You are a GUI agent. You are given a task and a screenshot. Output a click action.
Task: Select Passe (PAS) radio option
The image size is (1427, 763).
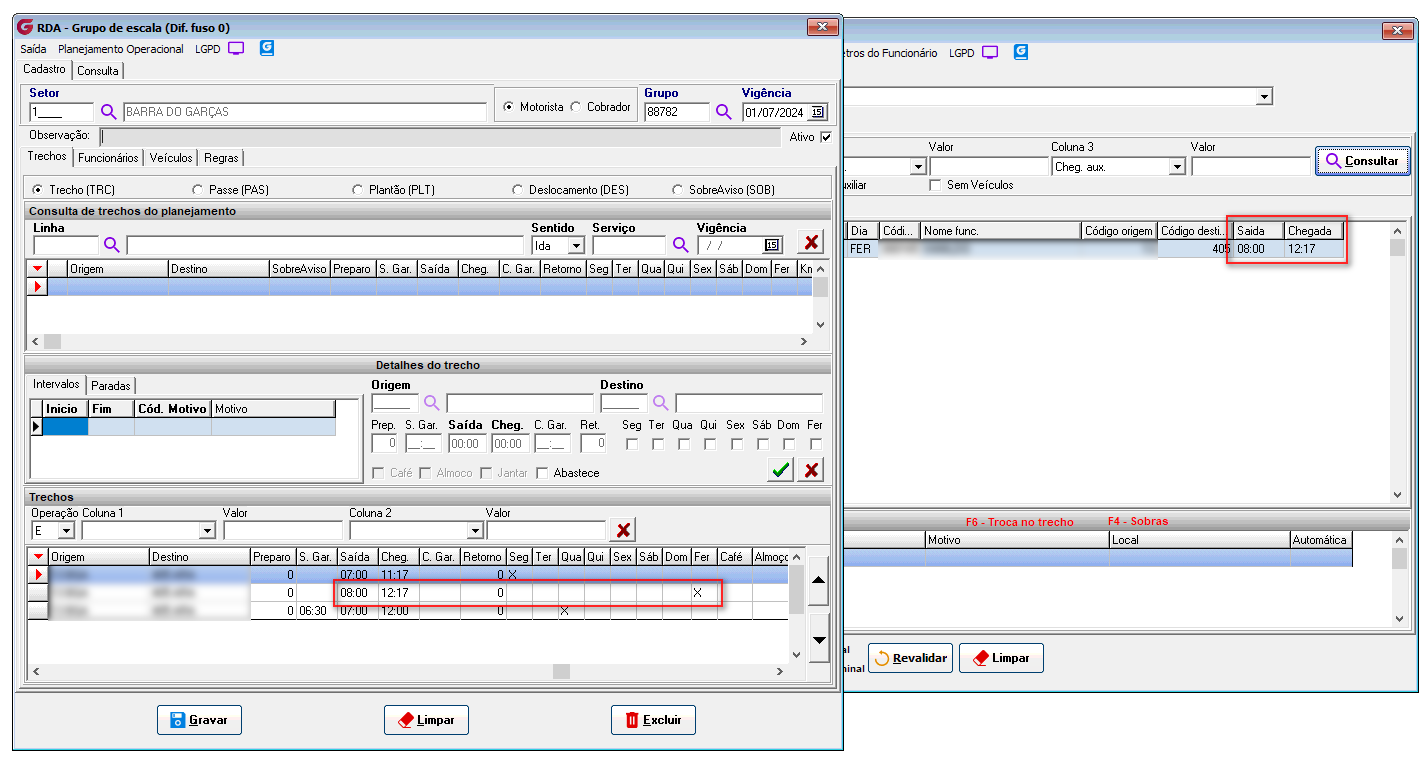(199, 189)
